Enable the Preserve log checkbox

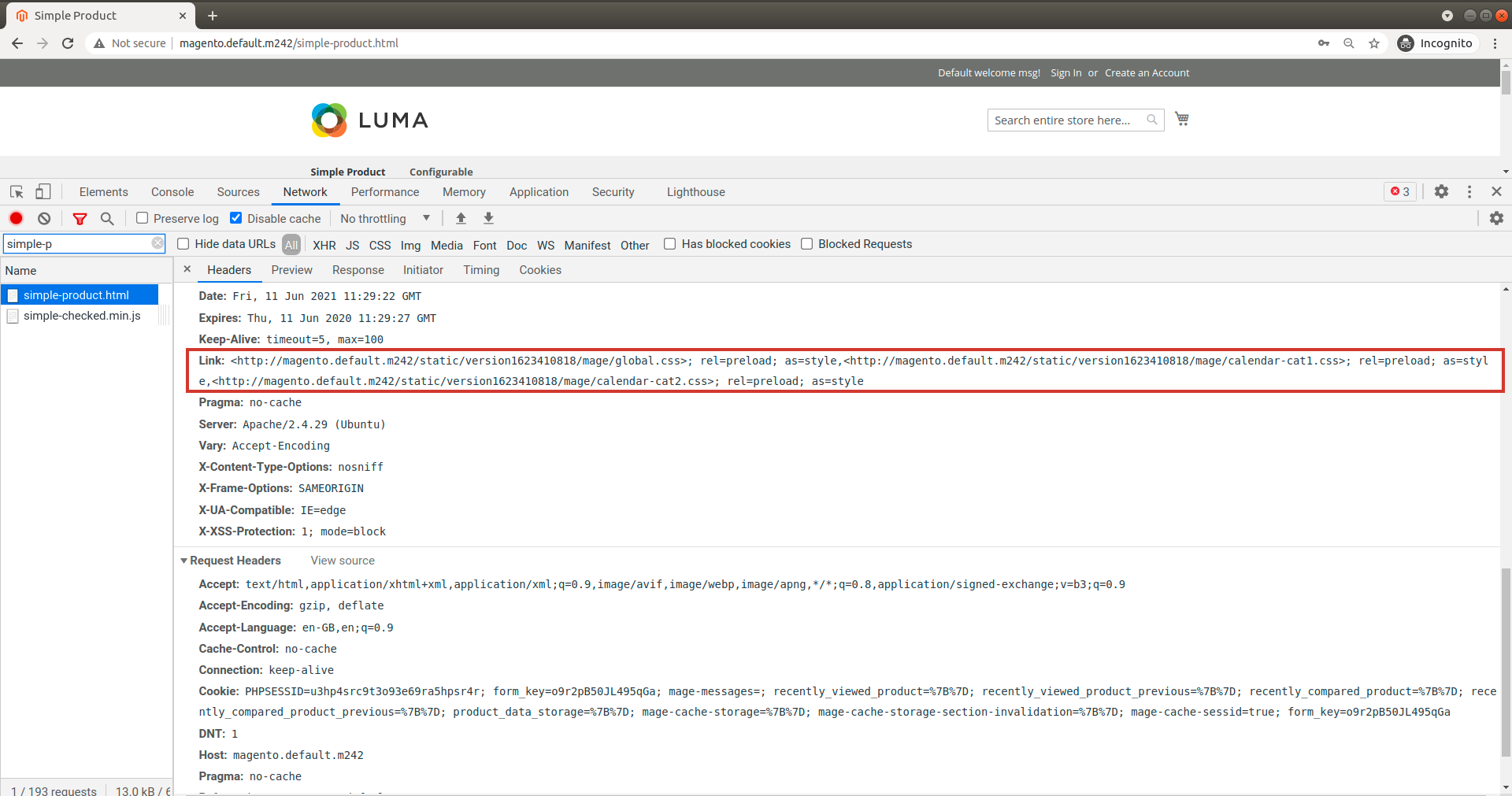pos(143,218)
